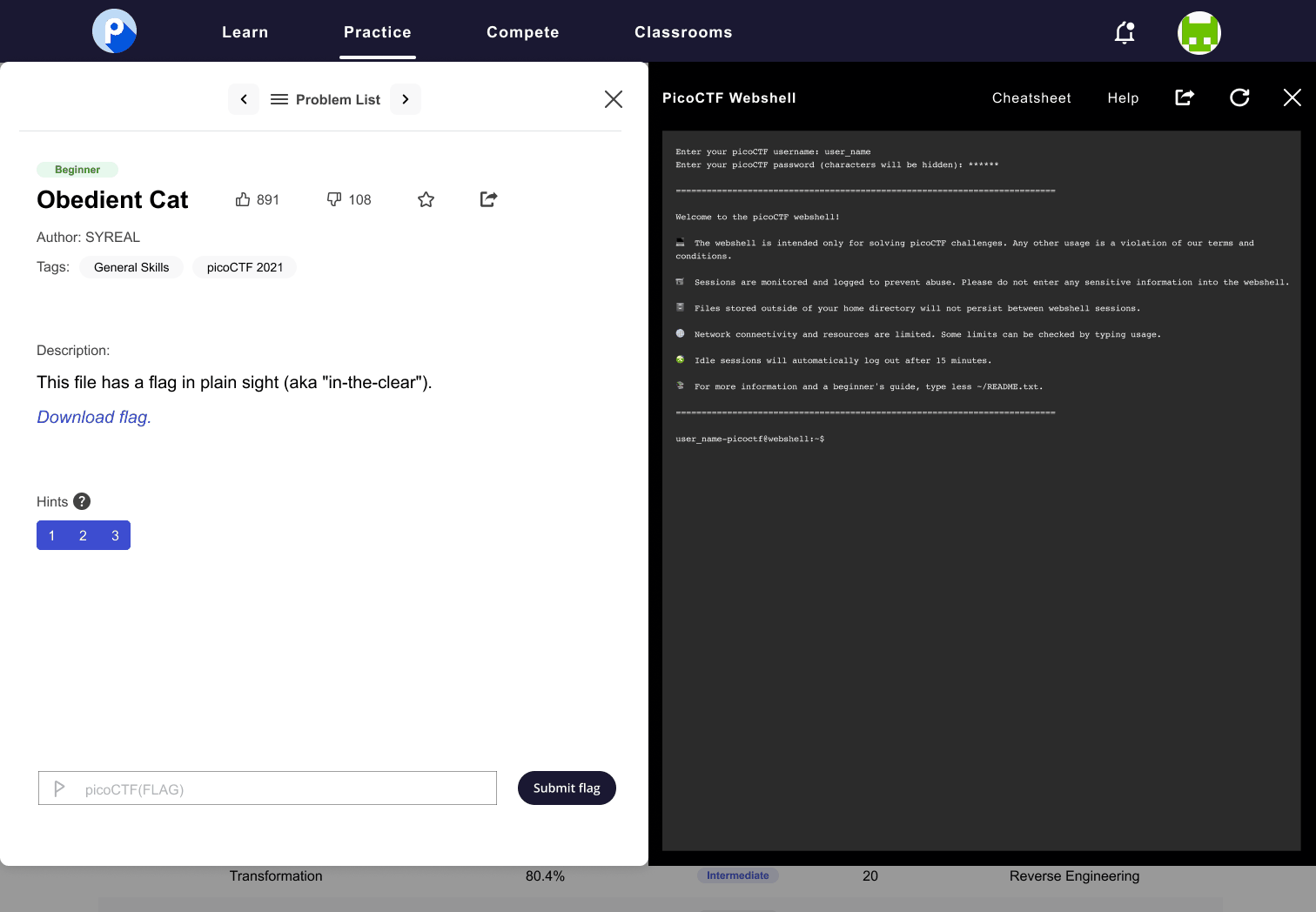This screenshot has width=1316, height=912.
Task: Click the Download flag link
Action: pos(94,417)
